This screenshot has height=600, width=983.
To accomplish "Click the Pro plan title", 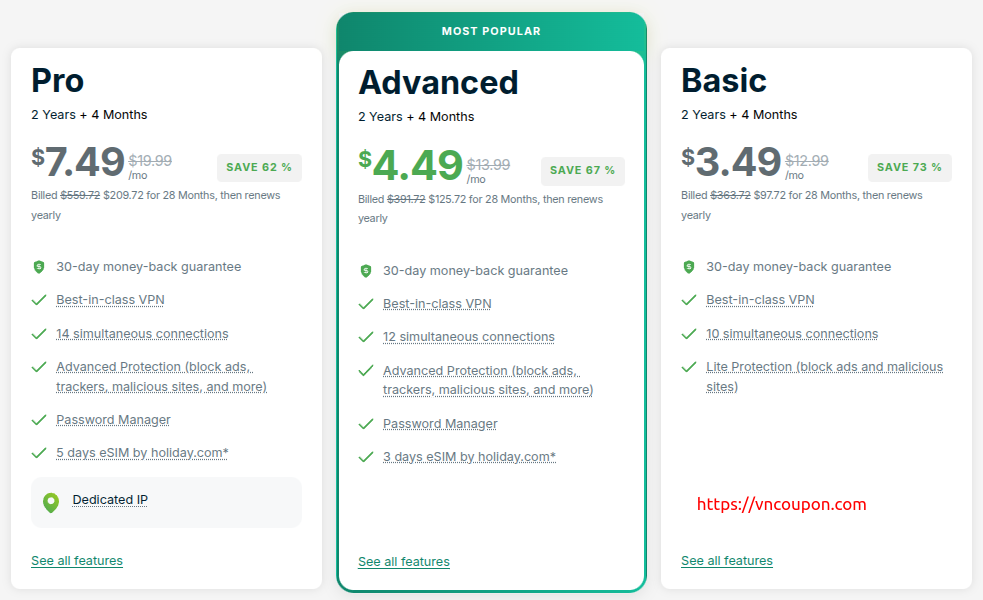I will 58,80.
